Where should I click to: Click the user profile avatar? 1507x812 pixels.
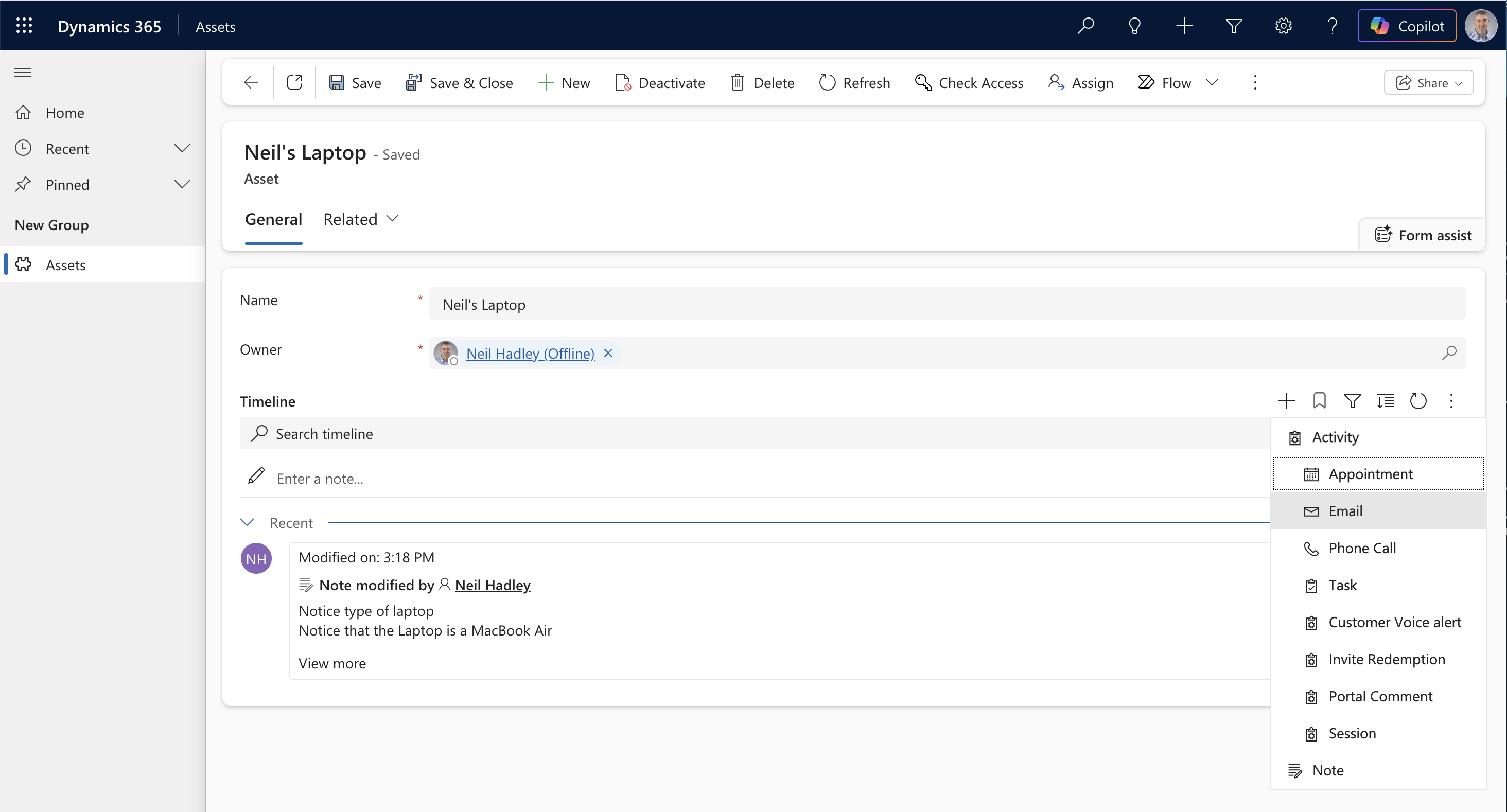(x=1480, y=26)
